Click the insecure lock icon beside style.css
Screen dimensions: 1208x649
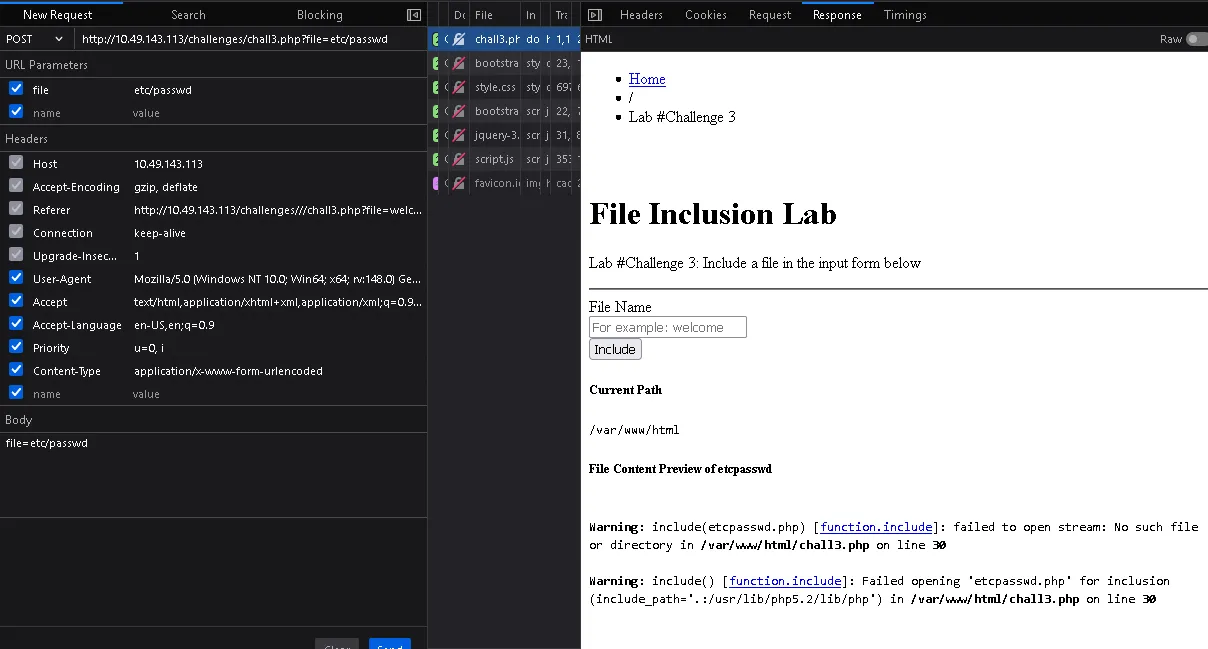[458, 87]
